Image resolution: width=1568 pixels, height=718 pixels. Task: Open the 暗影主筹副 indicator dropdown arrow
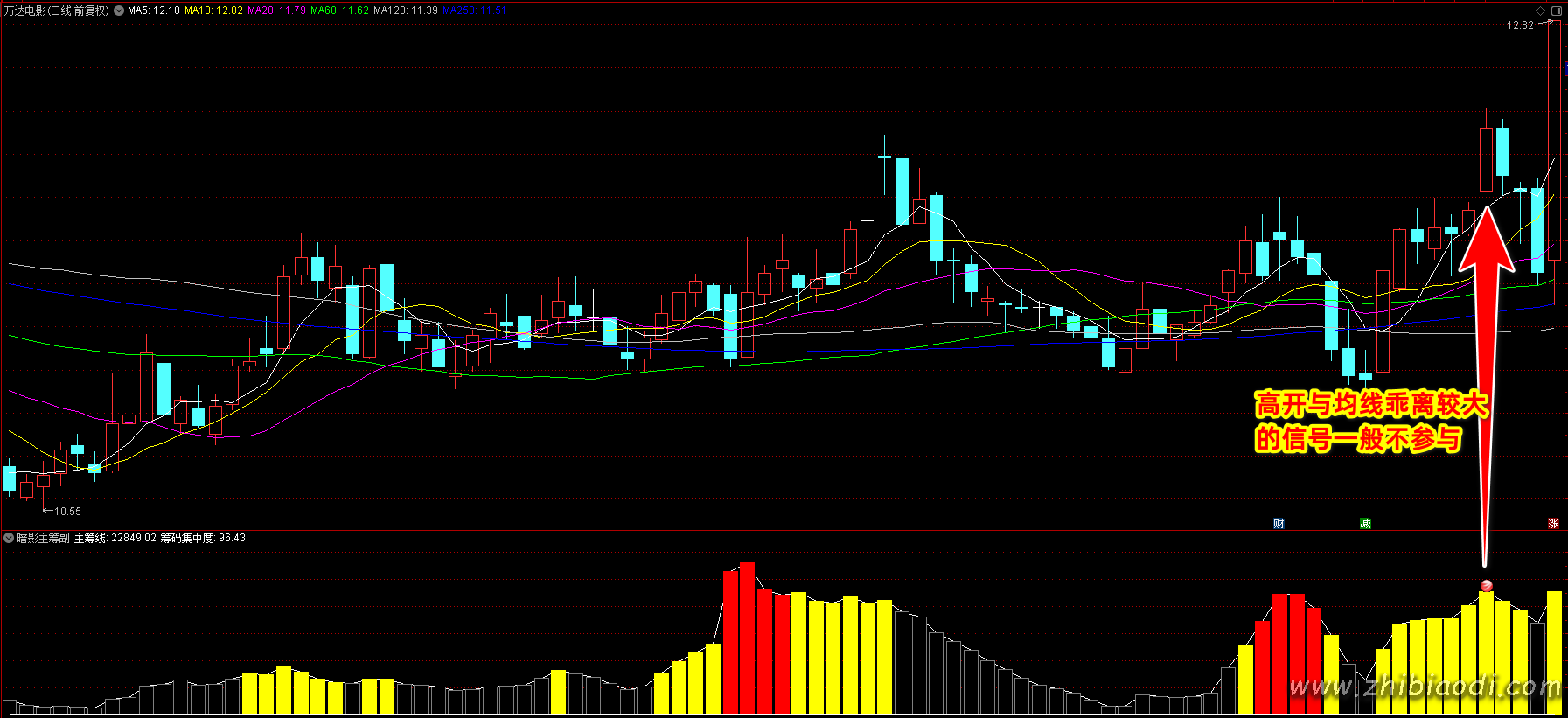point(9,538)
